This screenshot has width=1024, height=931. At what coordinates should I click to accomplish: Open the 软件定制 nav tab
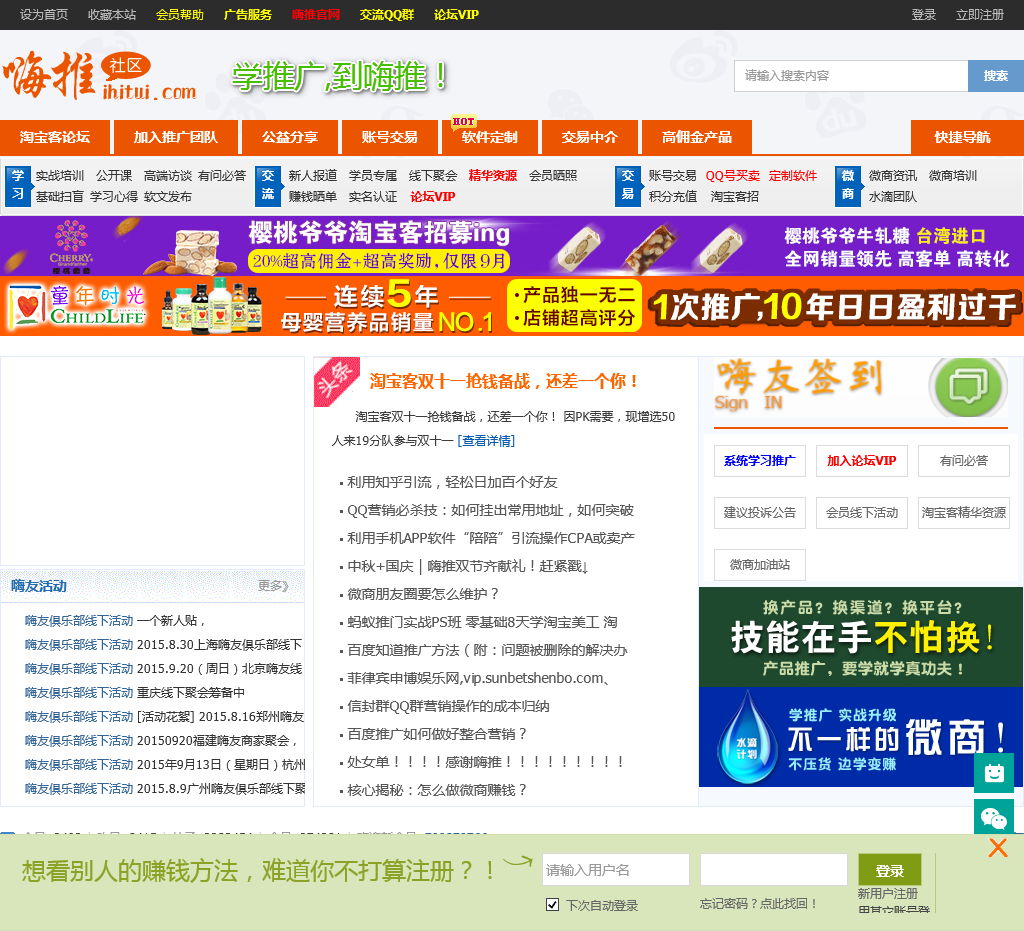(x=490, y=137)
